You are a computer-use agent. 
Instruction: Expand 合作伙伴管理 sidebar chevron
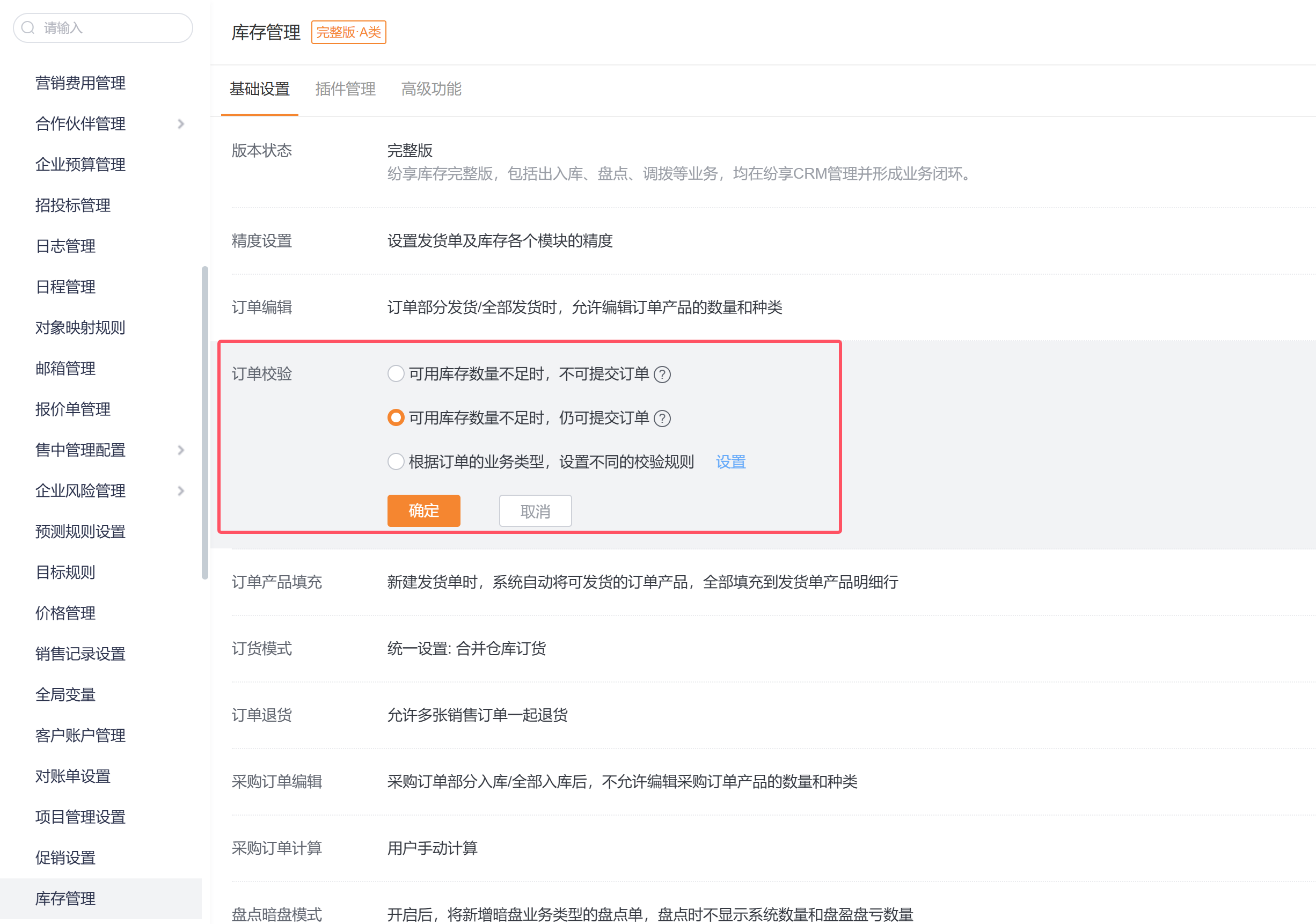[x=180, y=124]
